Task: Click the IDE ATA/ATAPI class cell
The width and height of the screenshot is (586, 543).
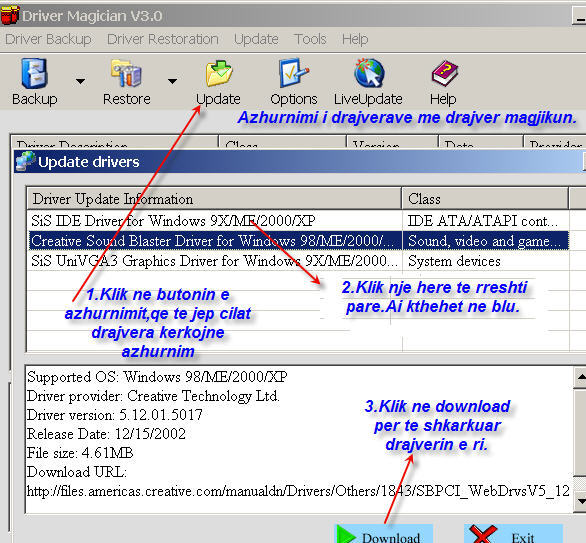Action: click(x=485, y=221)
